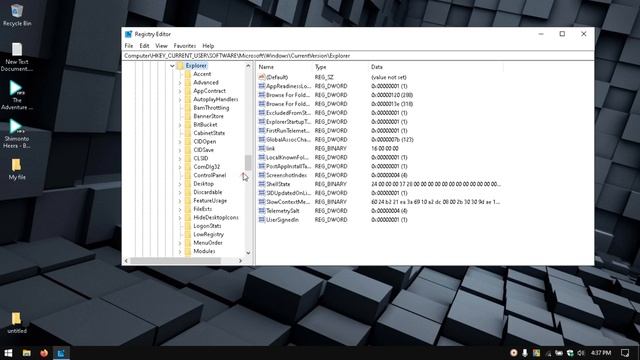The width and height of the screenshot is (640, 360).
Task: Click the 4:37 PM taskbar clock
Action: [601, 353]
